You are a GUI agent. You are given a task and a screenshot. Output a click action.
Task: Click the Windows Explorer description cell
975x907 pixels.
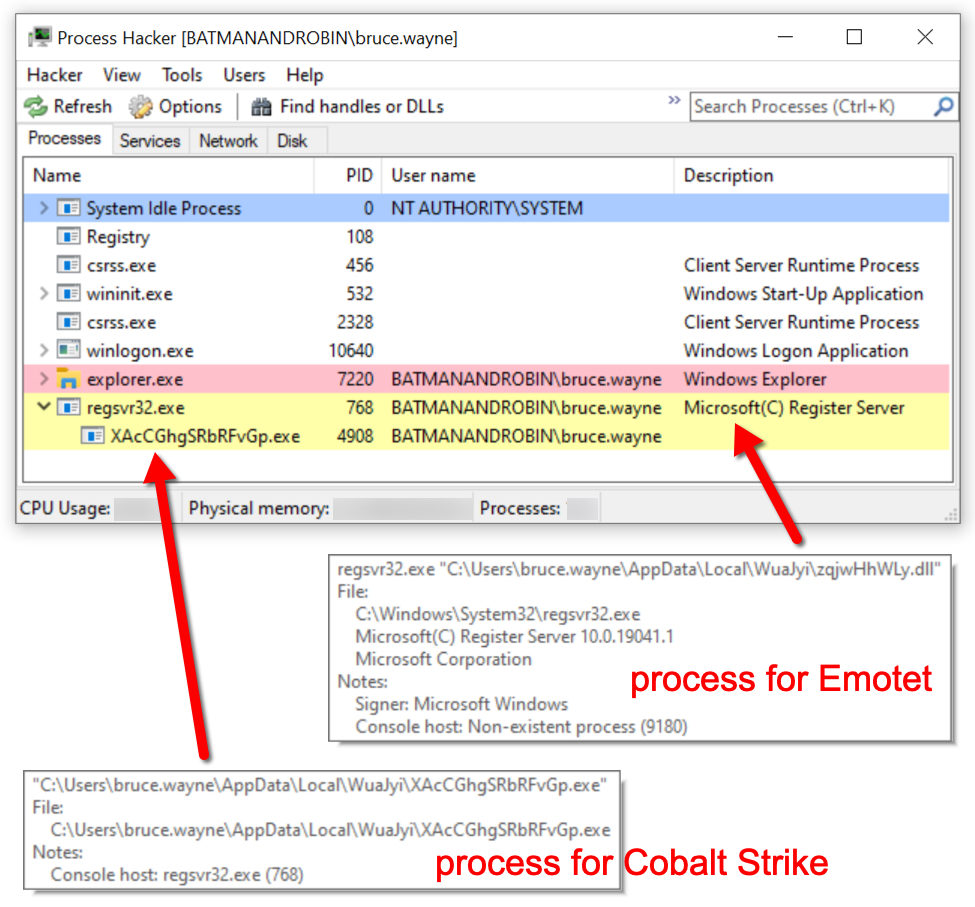pos(755,379)
